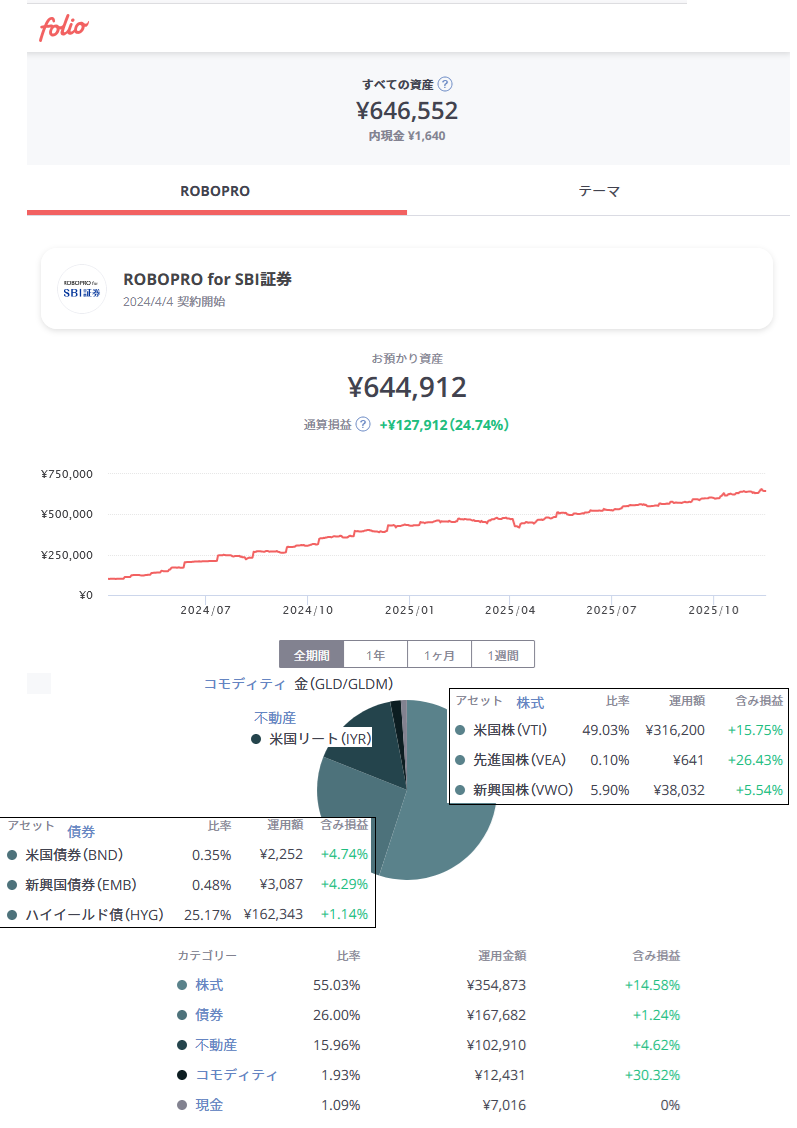Click 2024/4/4 契約開始 text
This screenshot has width=797, height=1128.
pyautogui.click(x=174, y=302)
